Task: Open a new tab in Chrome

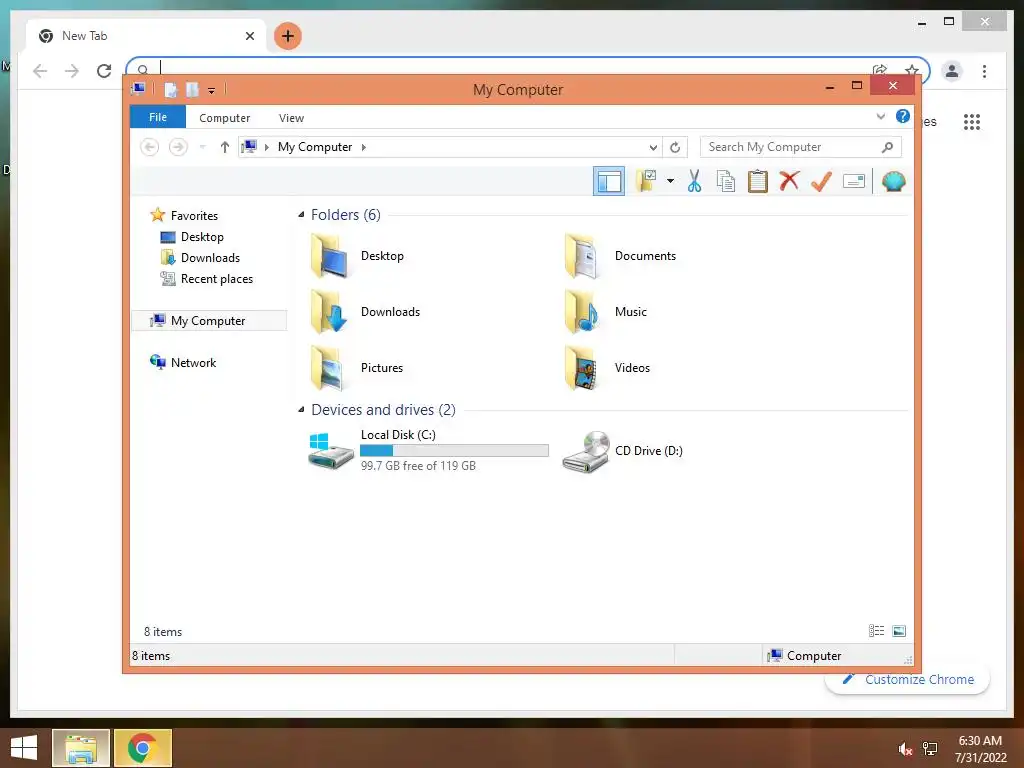Action: click(x=287, y=36)
